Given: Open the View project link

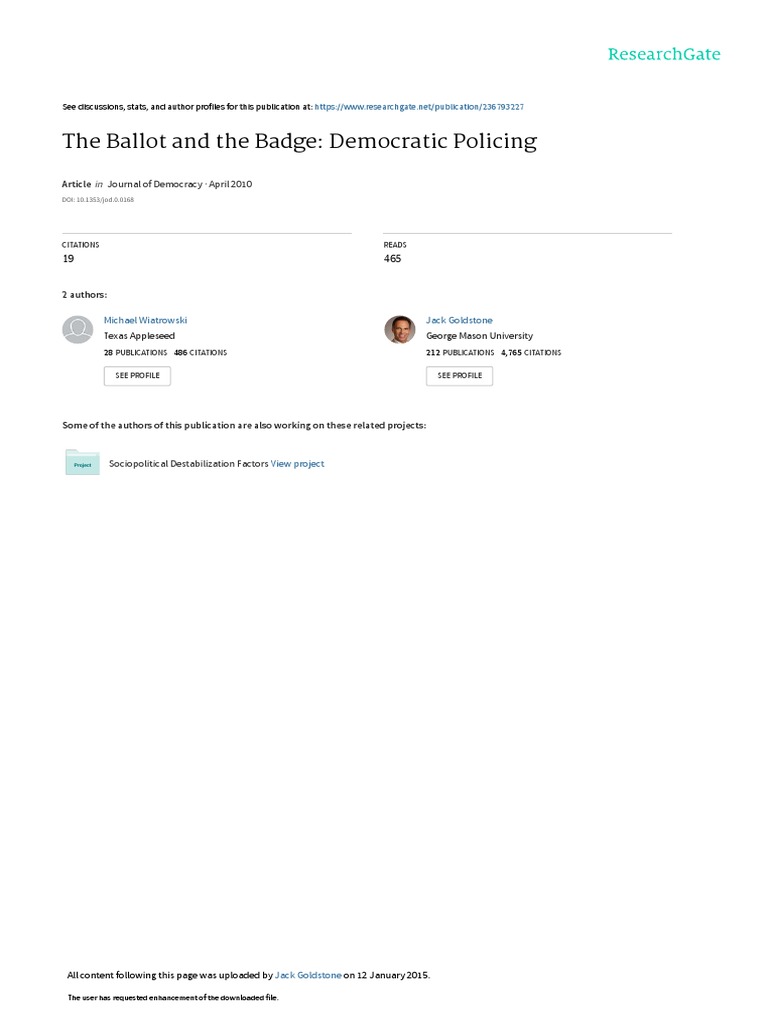Looking at the screenshot, I should [298, 464].
